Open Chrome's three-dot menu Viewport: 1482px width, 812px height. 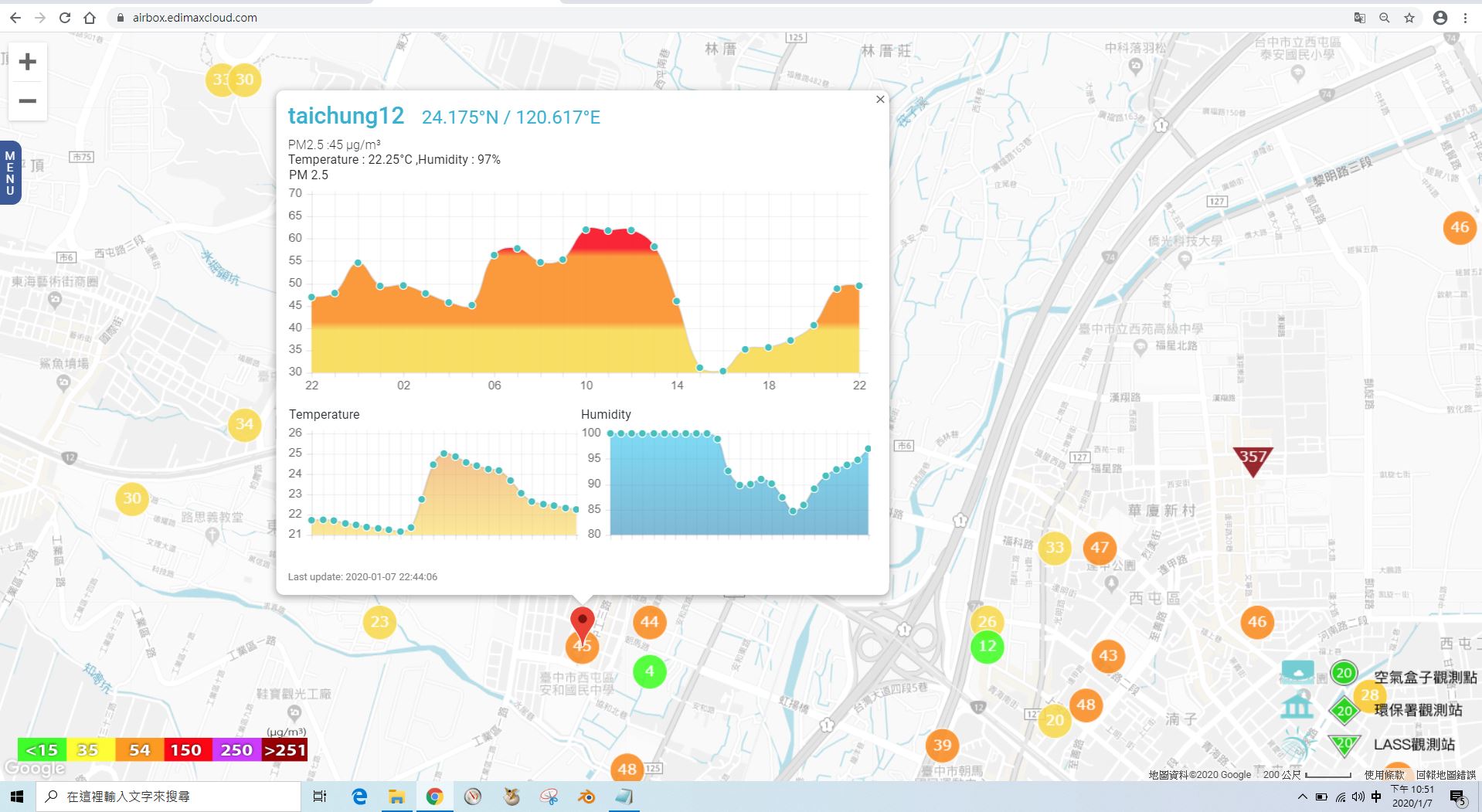coord(1465,18)
